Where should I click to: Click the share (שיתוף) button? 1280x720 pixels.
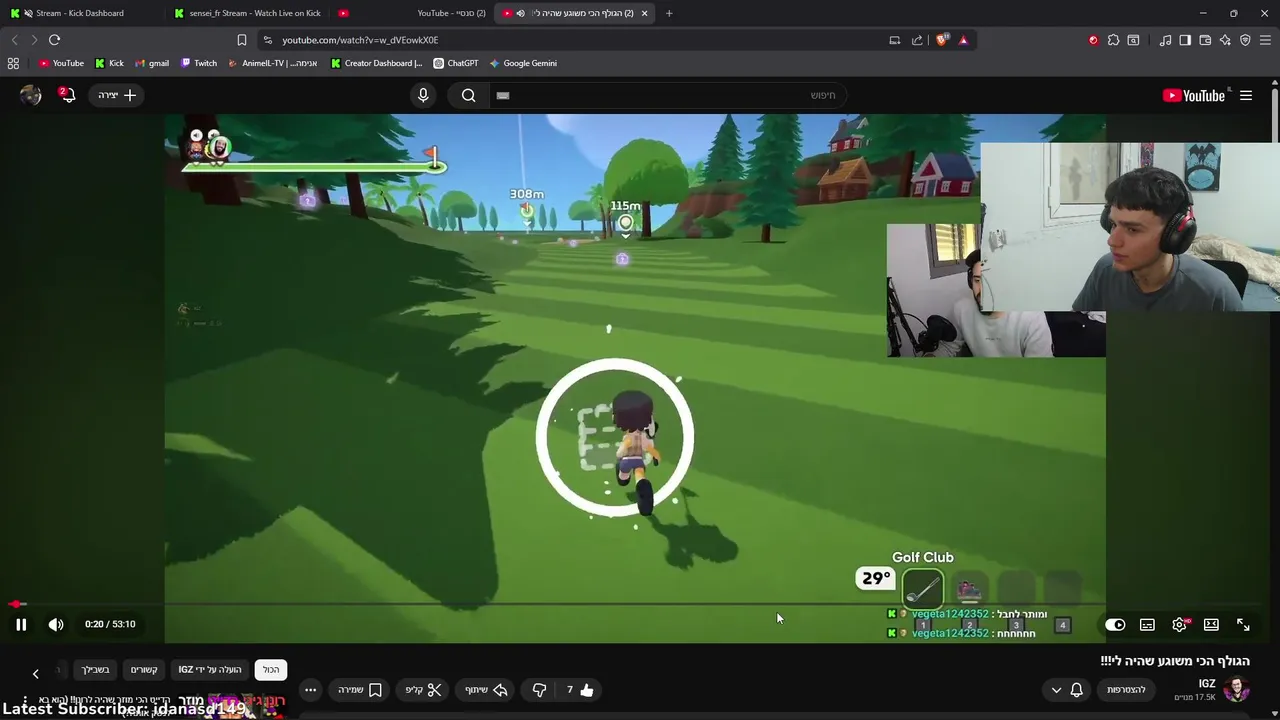point(486,690)
